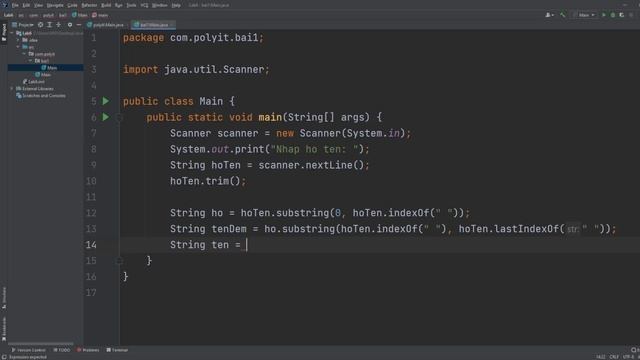Collapse the com.polyit package node
The height and width of the screenshot is (360, 640).
pyautogui.click(x=24, y=54)
